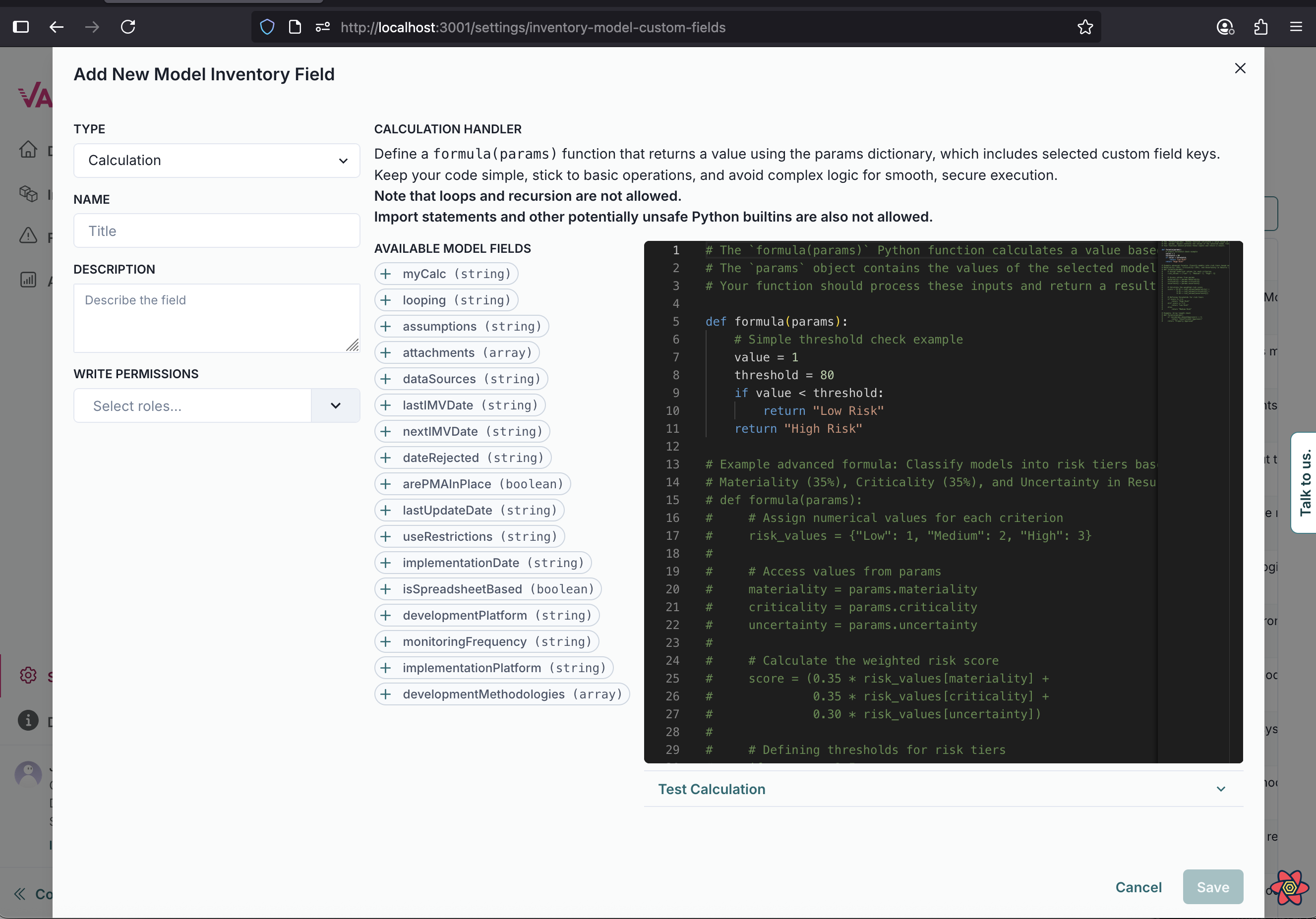The width and height of the screenshot is (1316, 919).
Task: Open the Settings gear icon in sidebar
Action: point(27,675)
